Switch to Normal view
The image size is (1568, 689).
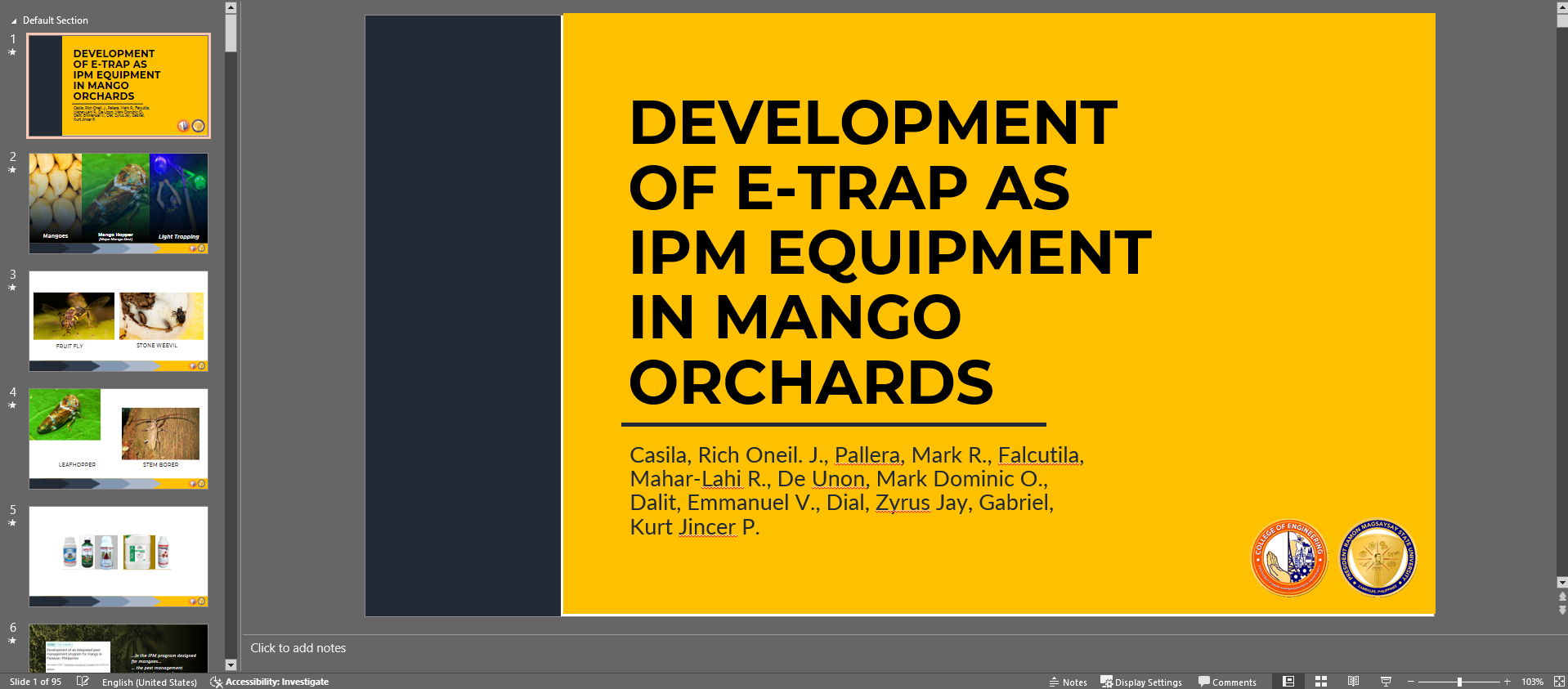[x=1288, y=682]
